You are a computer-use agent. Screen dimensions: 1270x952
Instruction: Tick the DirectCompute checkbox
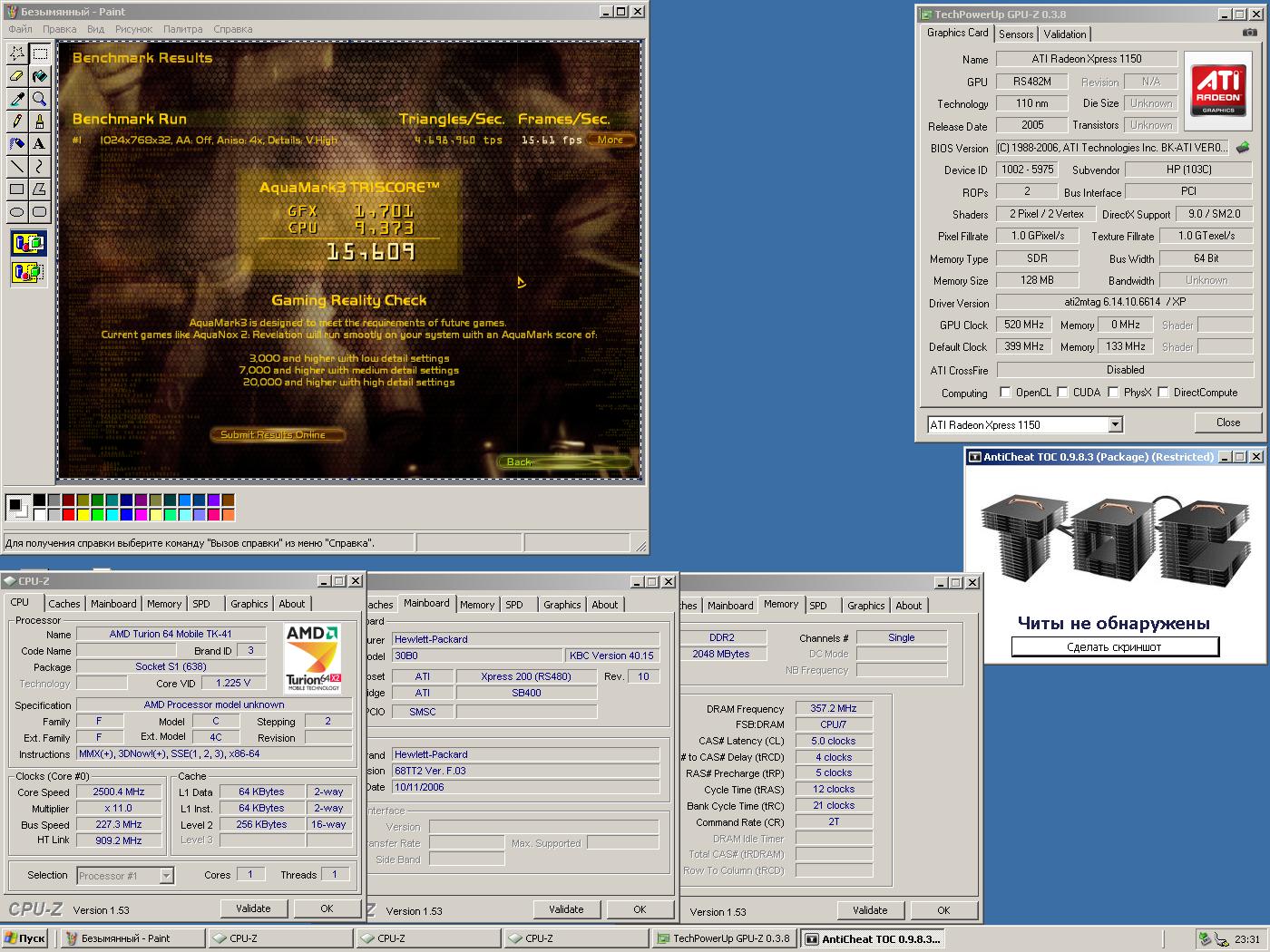(x=1163, y=393)
